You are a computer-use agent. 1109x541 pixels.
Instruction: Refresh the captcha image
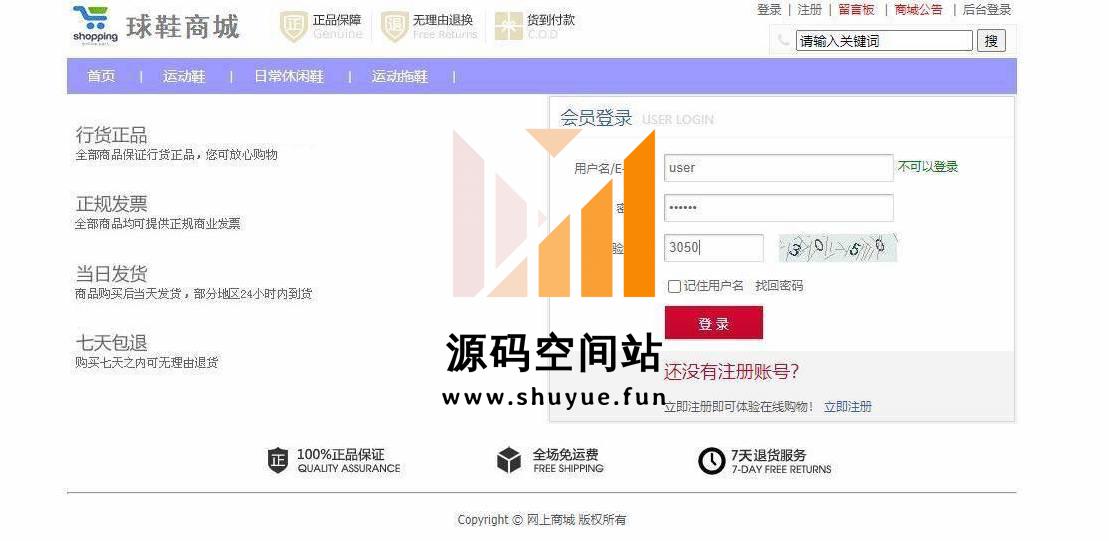tap(837, 248)
